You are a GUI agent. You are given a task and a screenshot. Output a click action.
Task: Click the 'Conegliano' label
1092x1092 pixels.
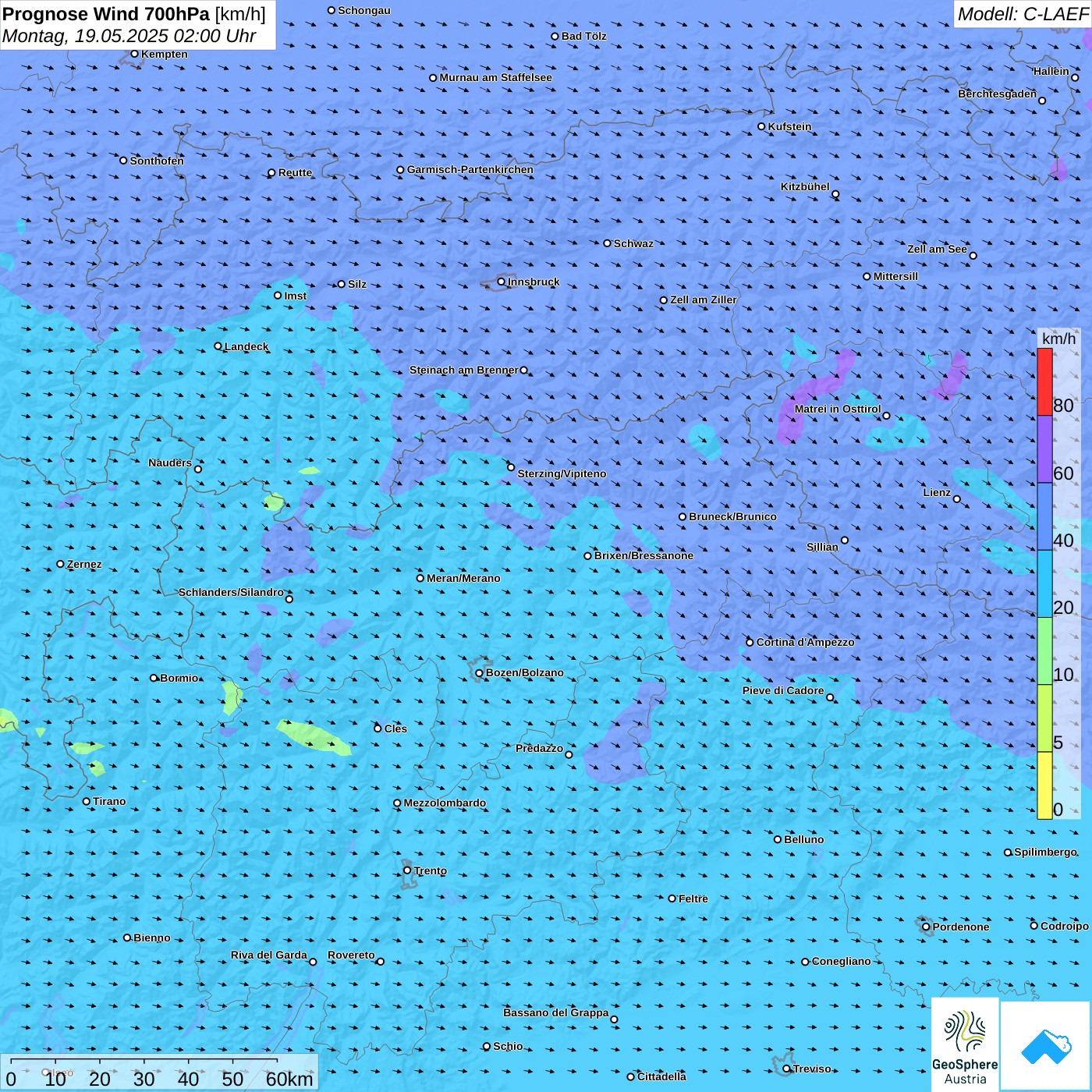click(842, 961)
